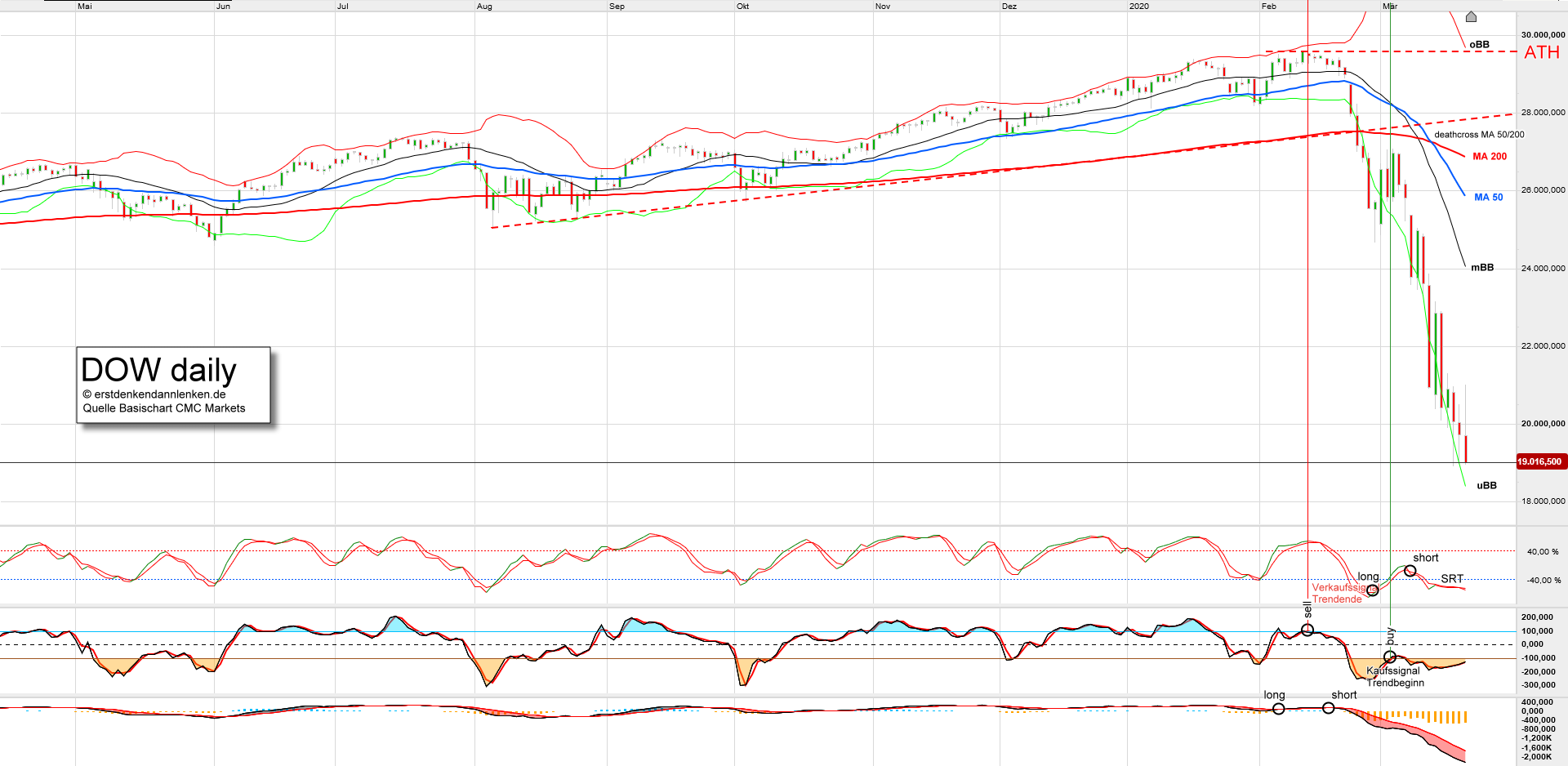This screenshot has height=766, width=1568.
Task: Click the 24.000,000 price axis value
Action: pos(1543,269)
